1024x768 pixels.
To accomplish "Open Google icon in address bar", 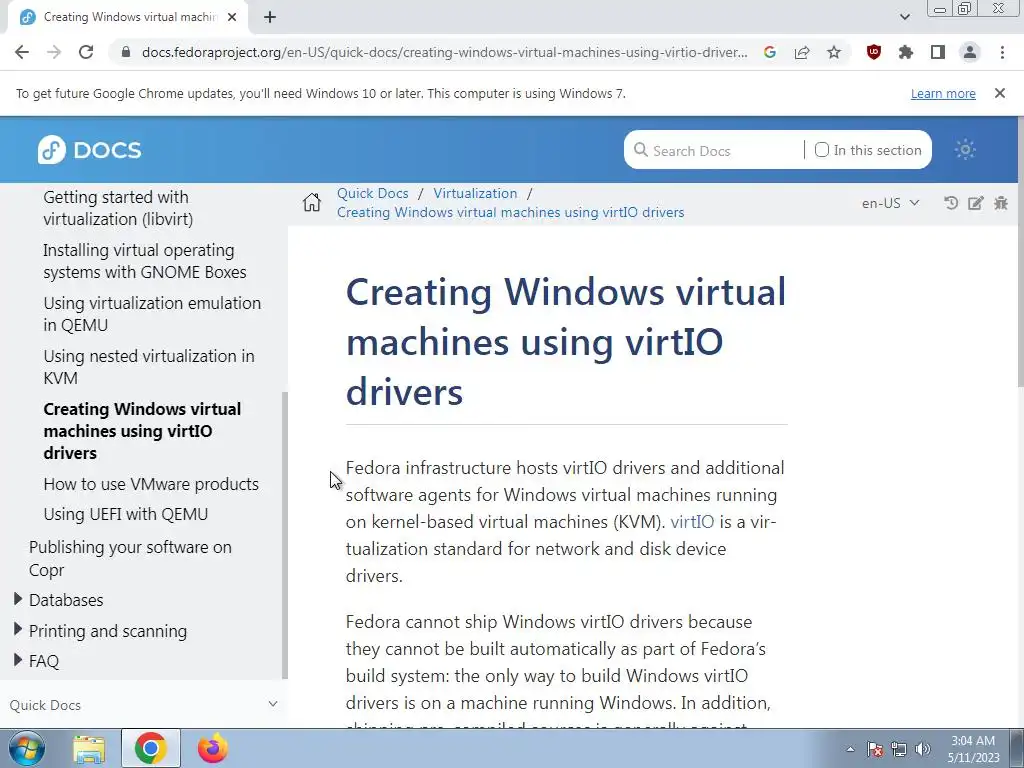I will [x=770, y=52].
